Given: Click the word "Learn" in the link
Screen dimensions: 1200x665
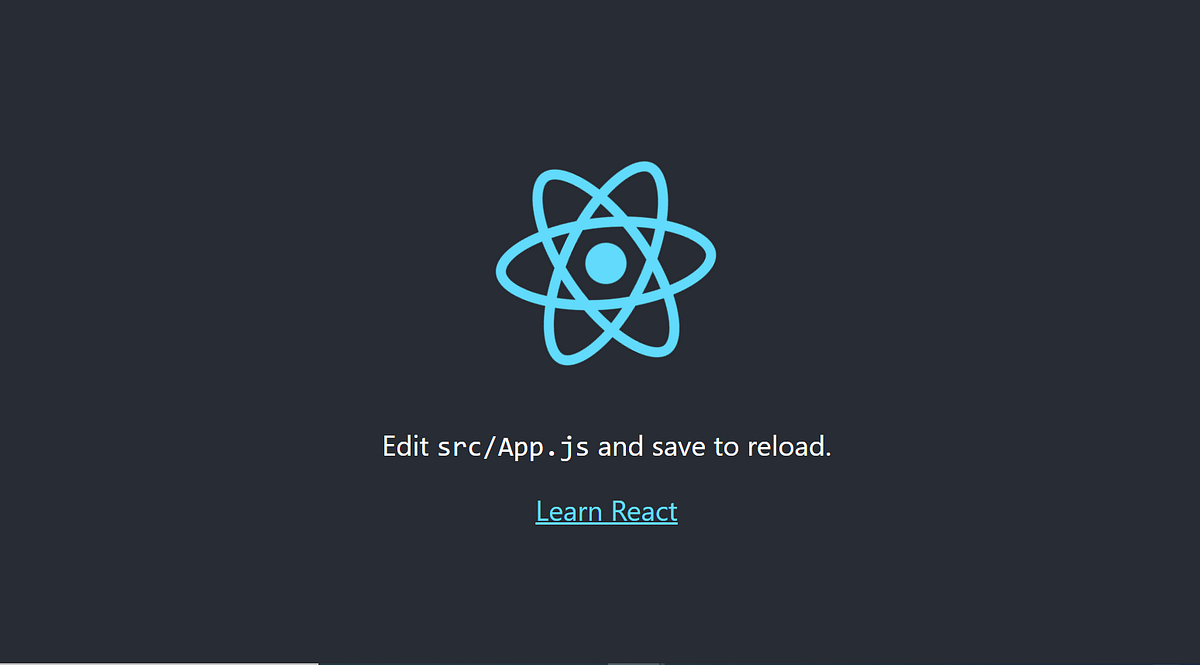Looking at the screenshot, I should click(570, 512).
